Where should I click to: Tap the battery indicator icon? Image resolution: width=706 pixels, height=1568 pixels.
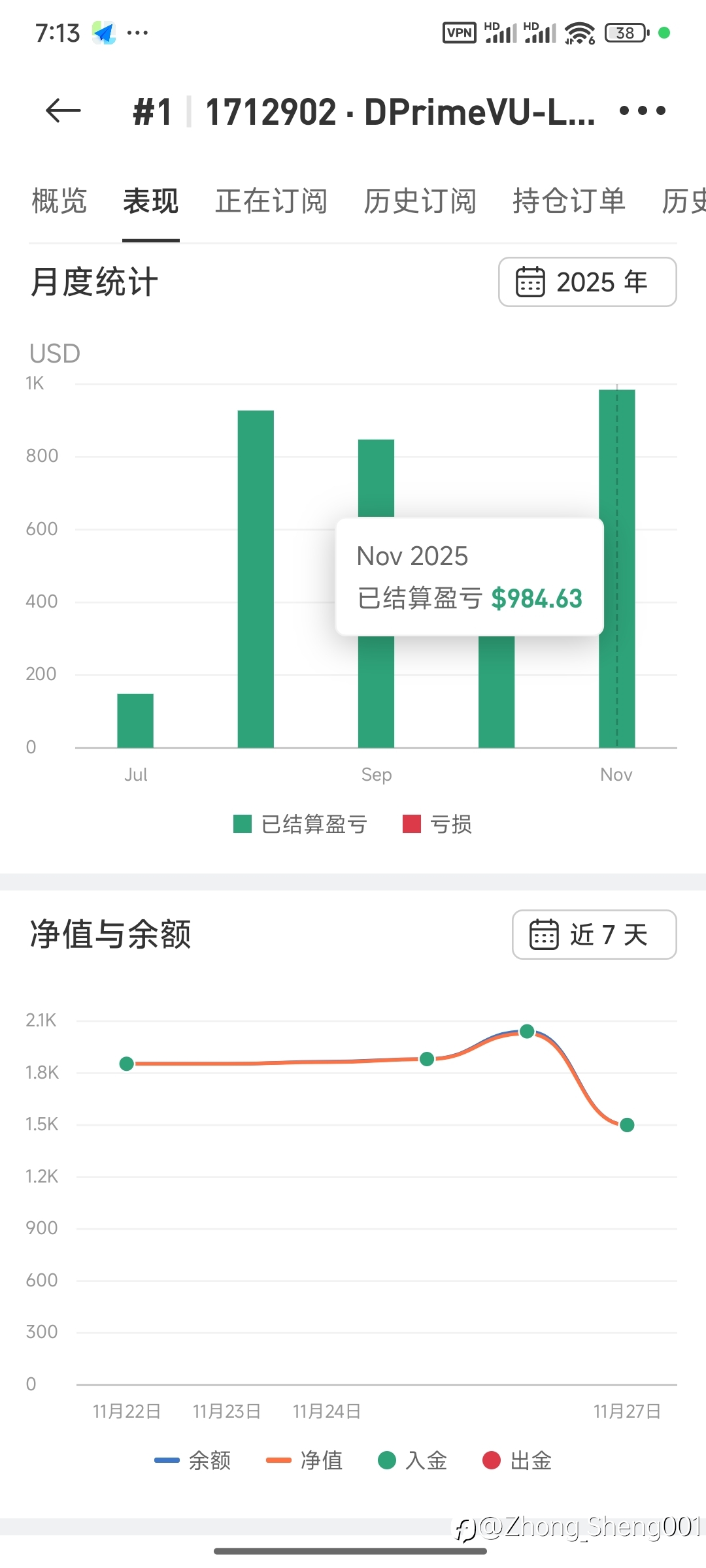[x=627, y=33]
